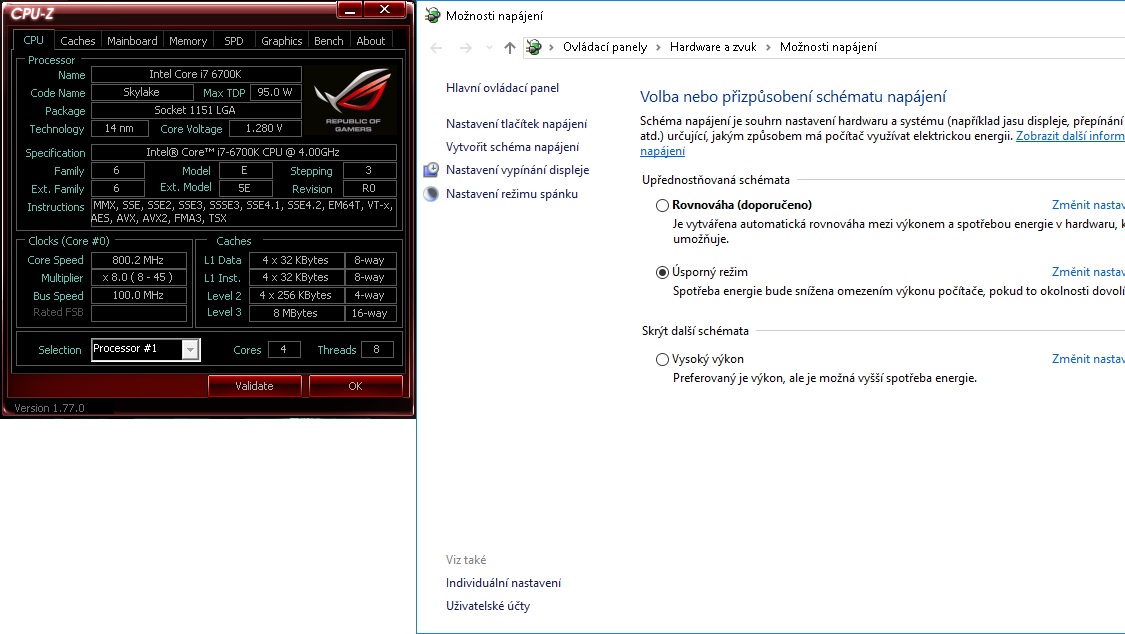Open the Graphics tab
Viewport: 1125px width, 634px height.
(x=281, y=41)
